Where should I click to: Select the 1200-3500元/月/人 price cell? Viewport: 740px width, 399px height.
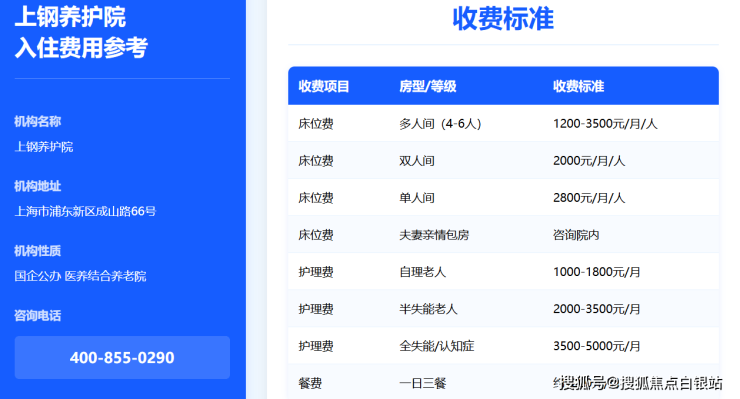pos(605,124)
